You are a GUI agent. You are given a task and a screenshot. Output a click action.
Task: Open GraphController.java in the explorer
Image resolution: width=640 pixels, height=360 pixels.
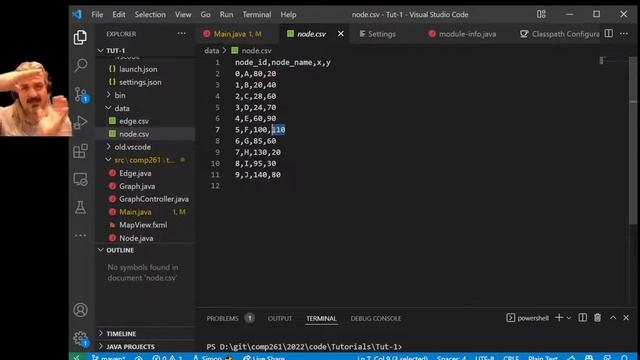click(x=145, y=199)
